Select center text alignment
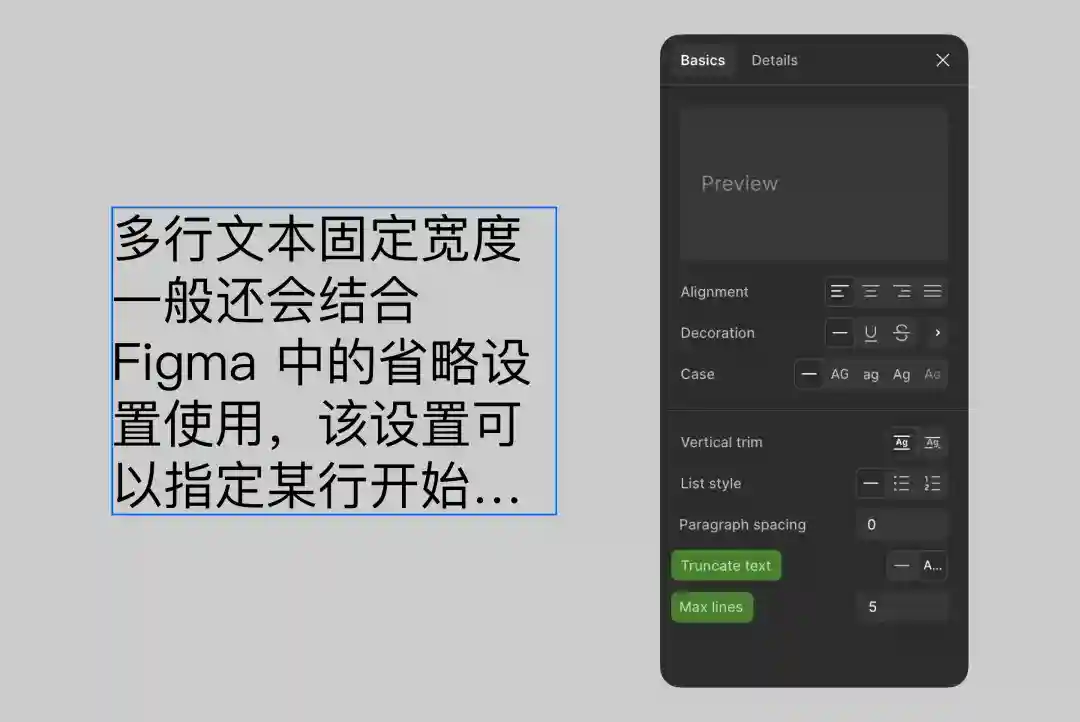 871,291
